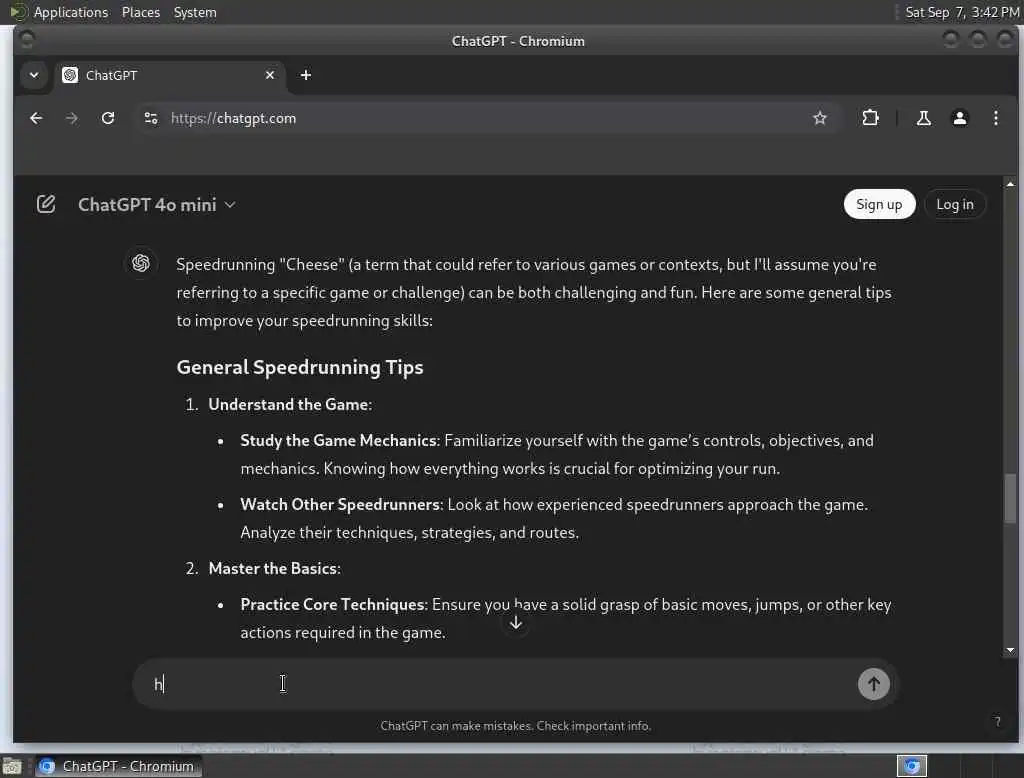Click 'ChatGPT can make mistakes' disclaimer text

pos(516,726)
